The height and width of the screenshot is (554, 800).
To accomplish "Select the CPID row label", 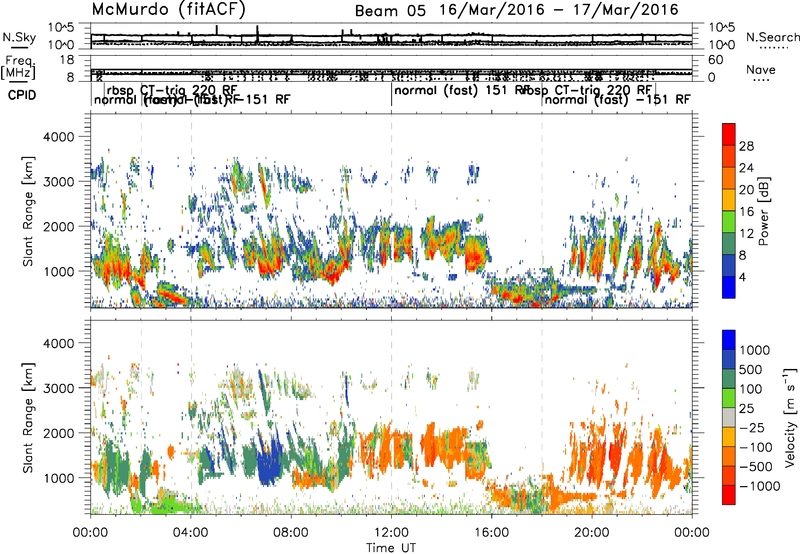I will pyautogui.click(x=22, y=95).
